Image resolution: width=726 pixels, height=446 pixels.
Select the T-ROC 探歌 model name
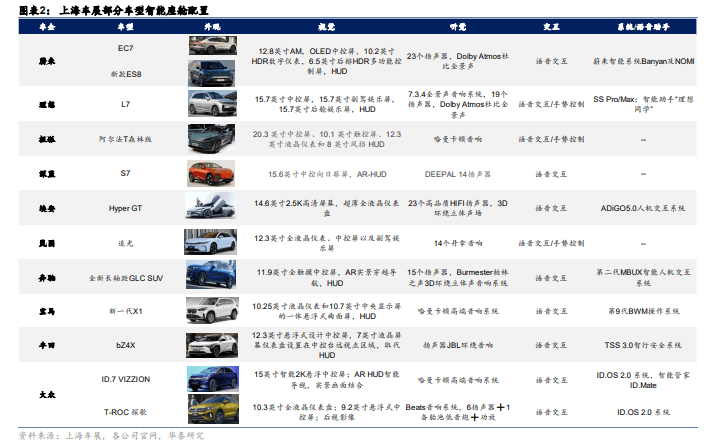[125, 412]
